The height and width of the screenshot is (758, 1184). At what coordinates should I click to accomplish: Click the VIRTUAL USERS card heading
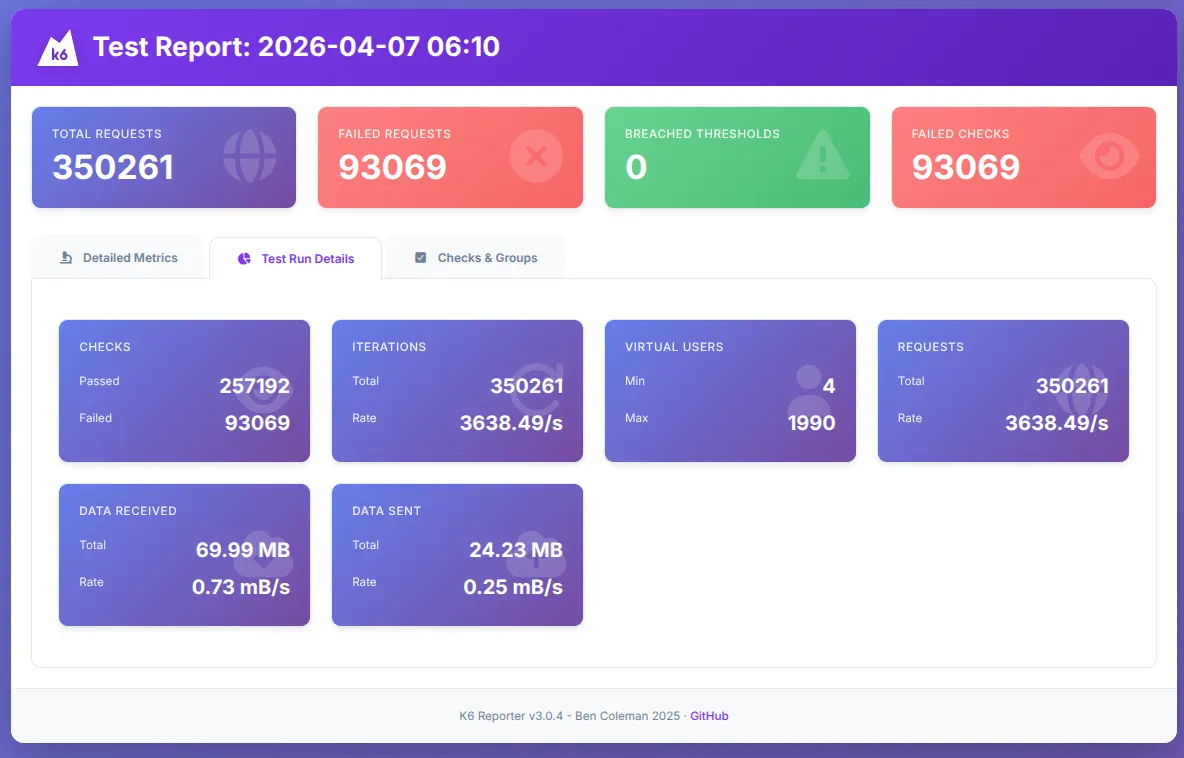(x=674, y=347)
